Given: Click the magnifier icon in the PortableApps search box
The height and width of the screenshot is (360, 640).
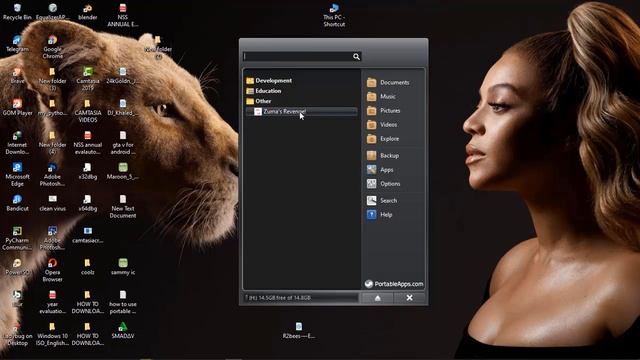Looking at the screenshot, I should [x=356, y=56].
